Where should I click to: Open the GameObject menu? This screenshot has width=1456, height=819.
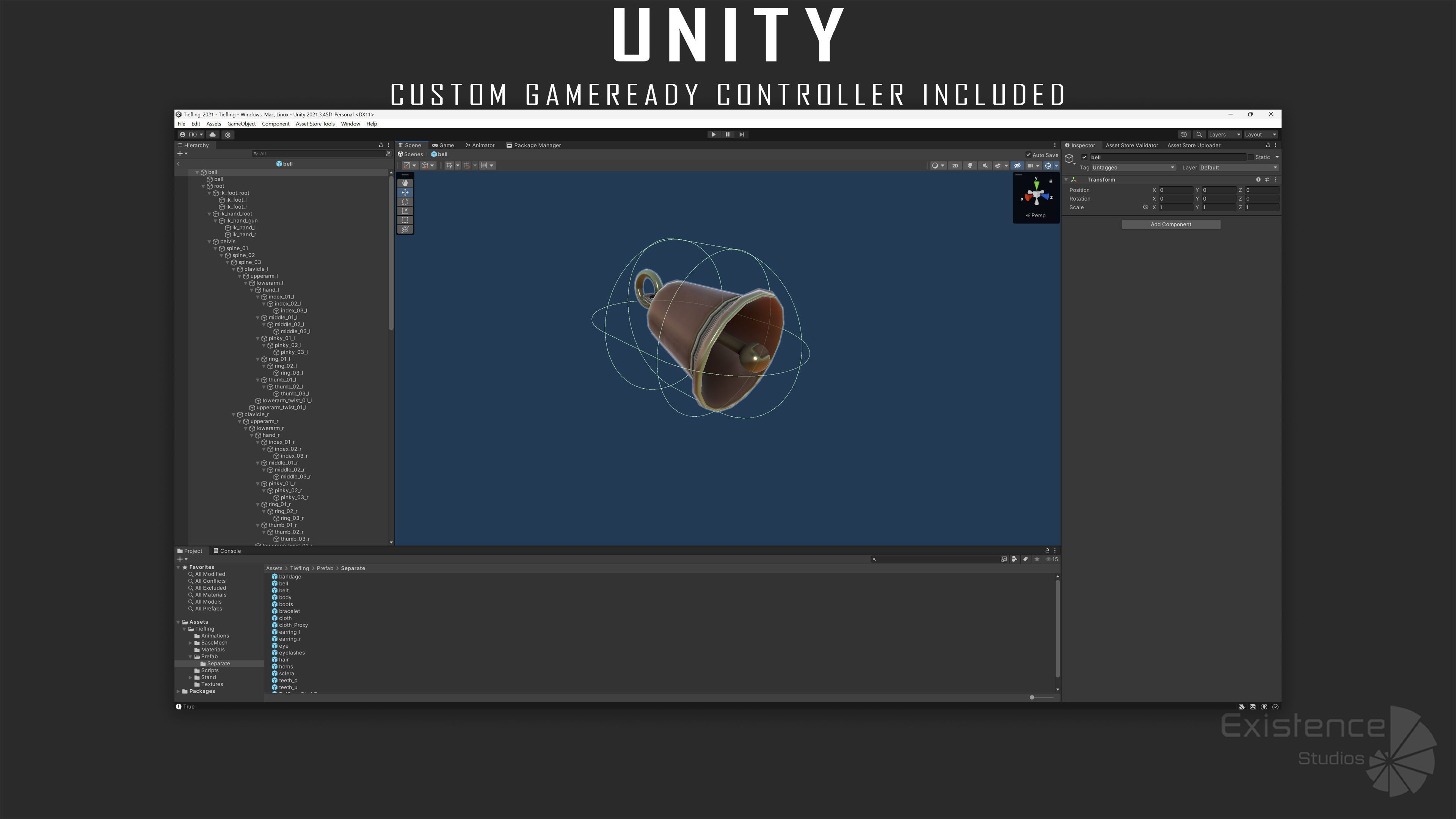(242, 124)
